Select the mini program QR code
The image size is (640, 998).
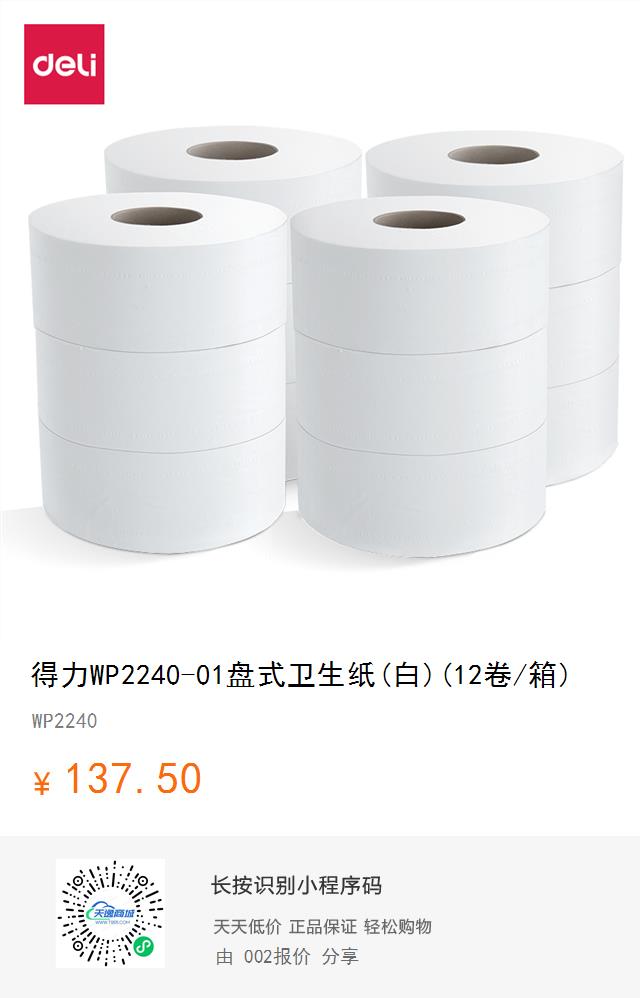tap(110, 913)
